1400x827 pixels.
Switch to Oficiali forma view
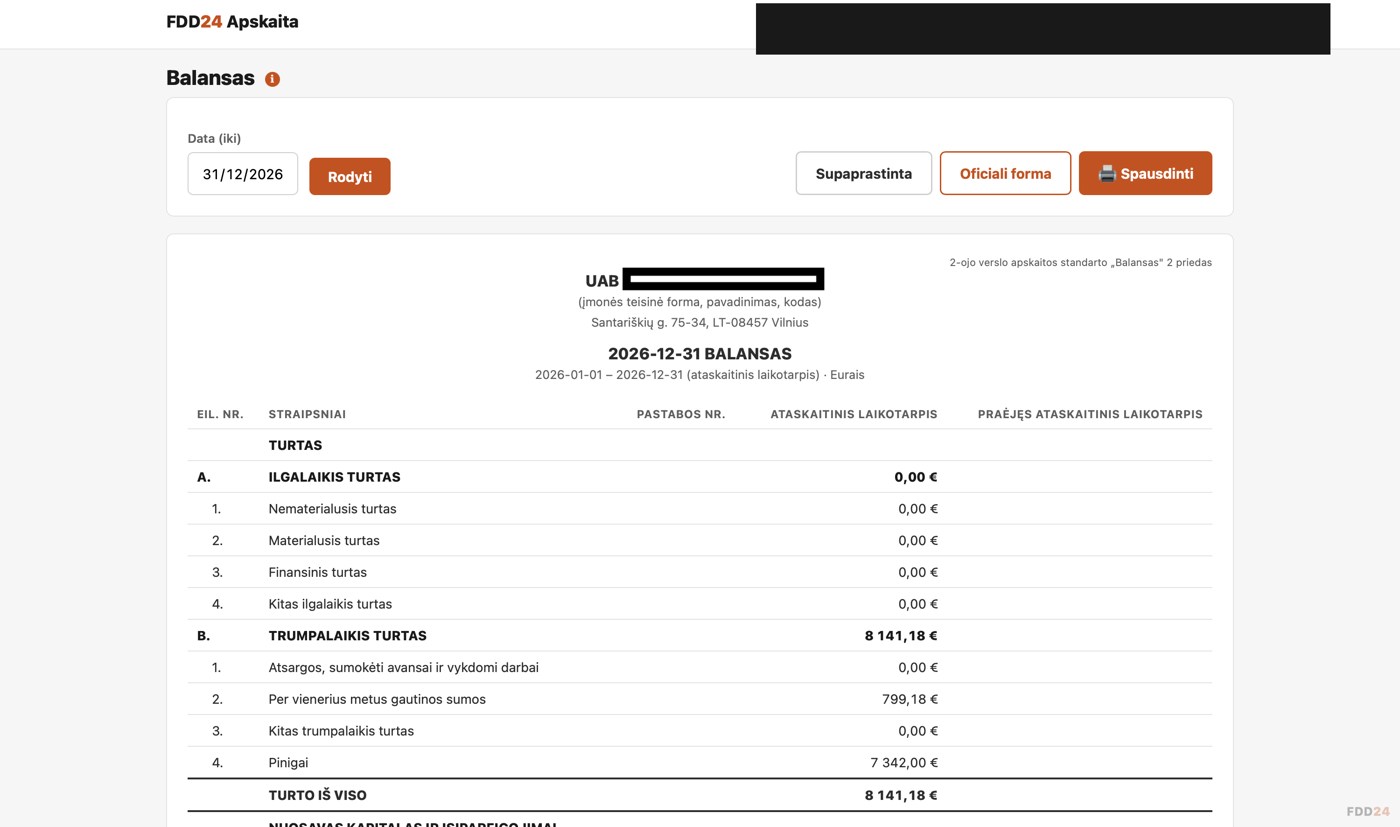coord(1005,174)
